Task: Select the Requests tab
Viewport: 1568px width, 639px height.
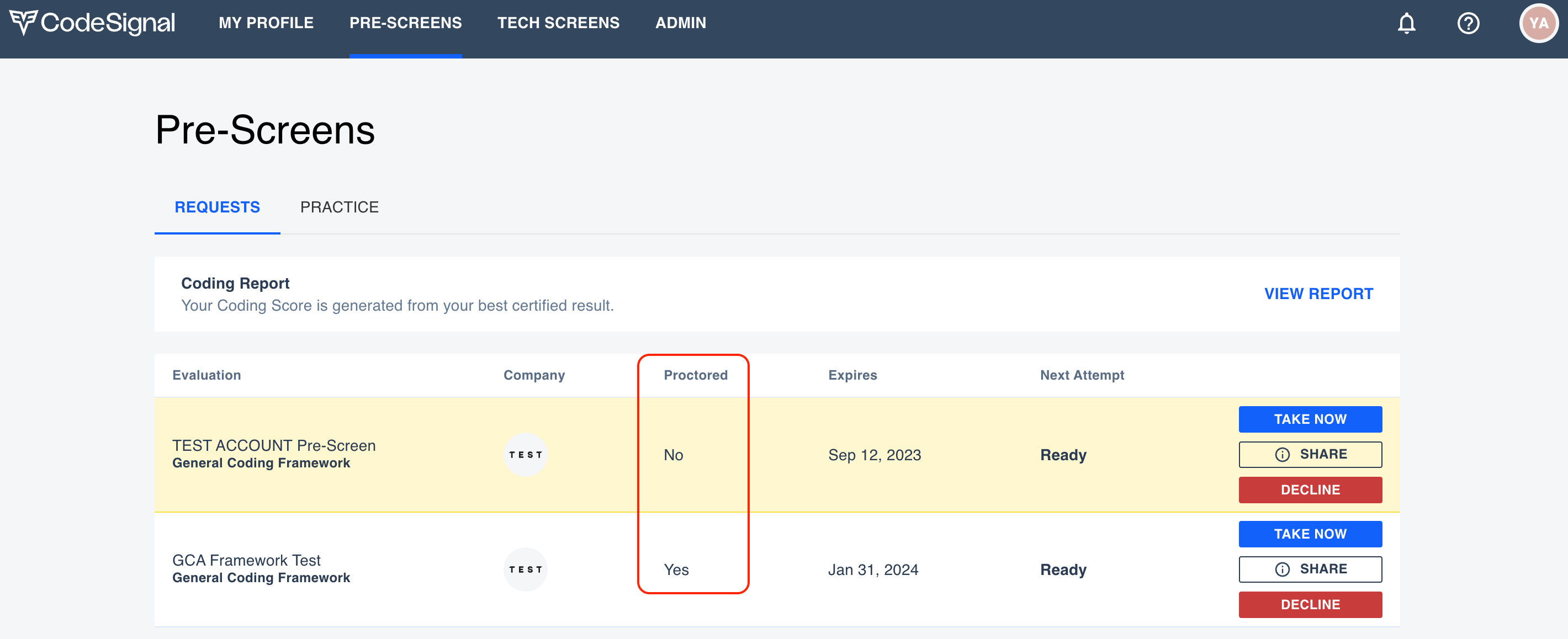Action: tap(218, 207)
